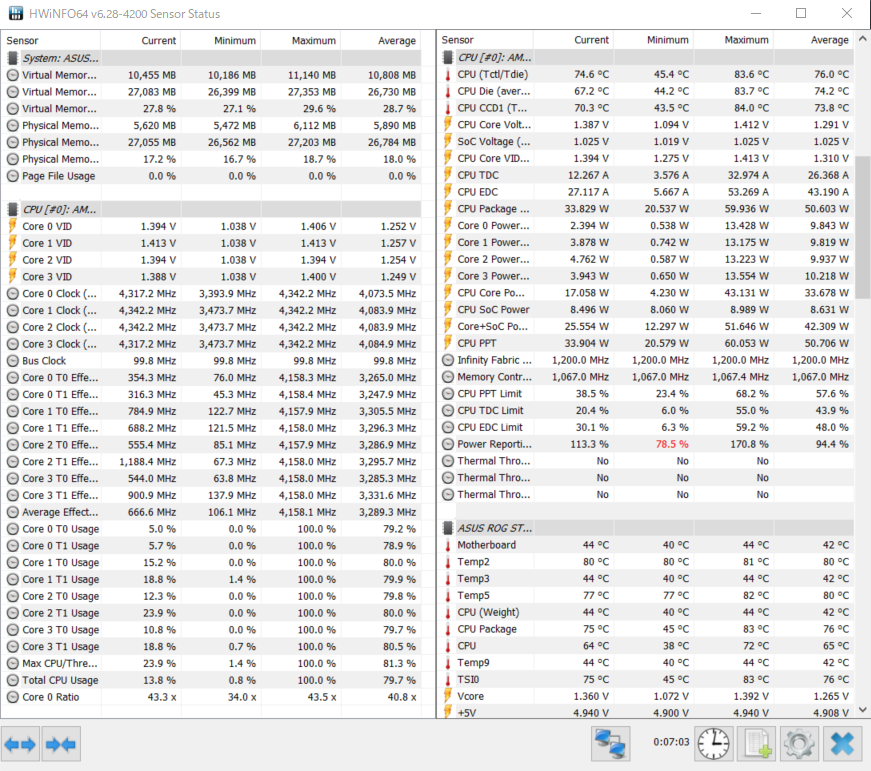Select the Max CPU/Thre... usage row

[211, 663]
